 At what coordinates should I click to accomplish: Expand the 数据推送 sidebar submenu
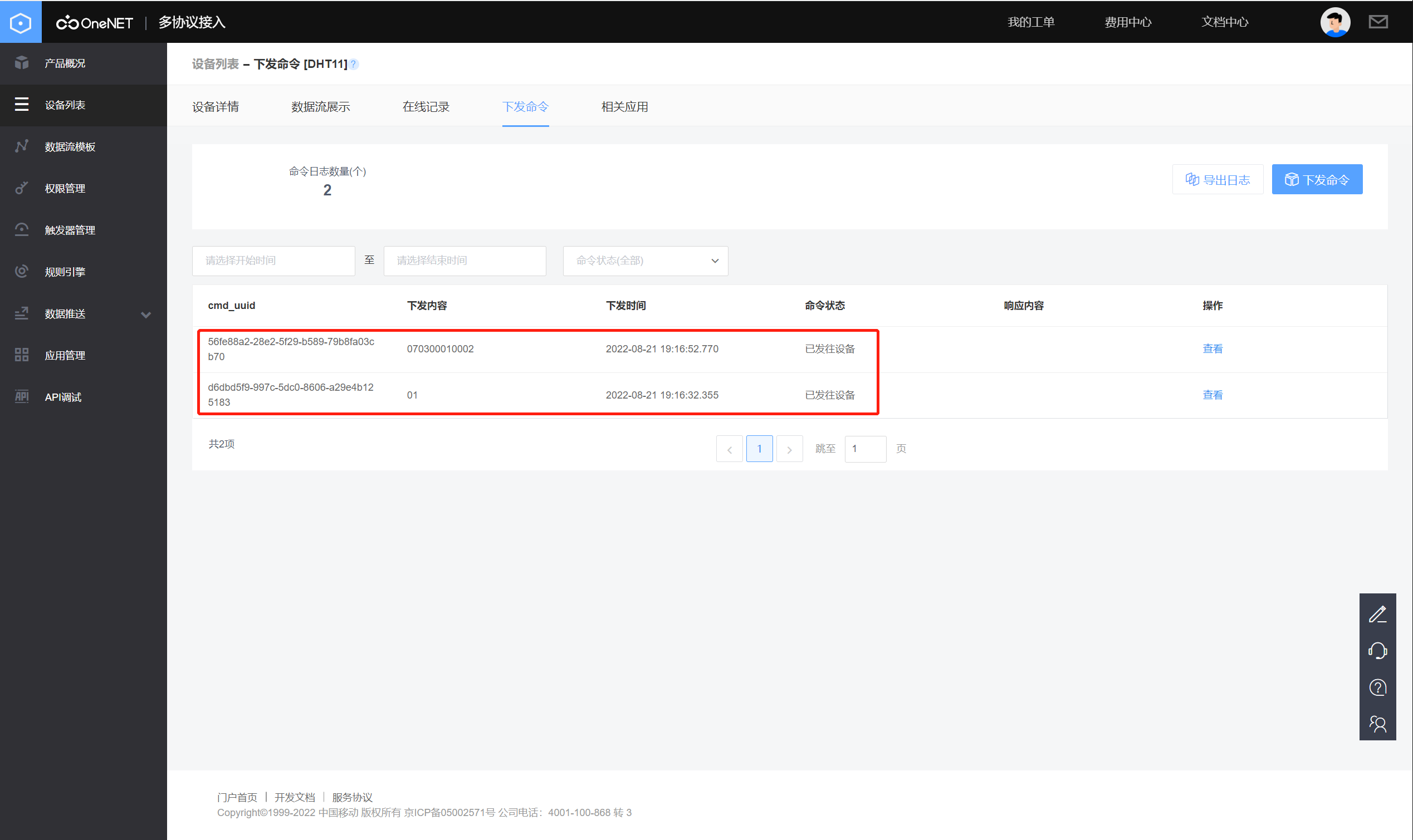(x=145, y=314)
